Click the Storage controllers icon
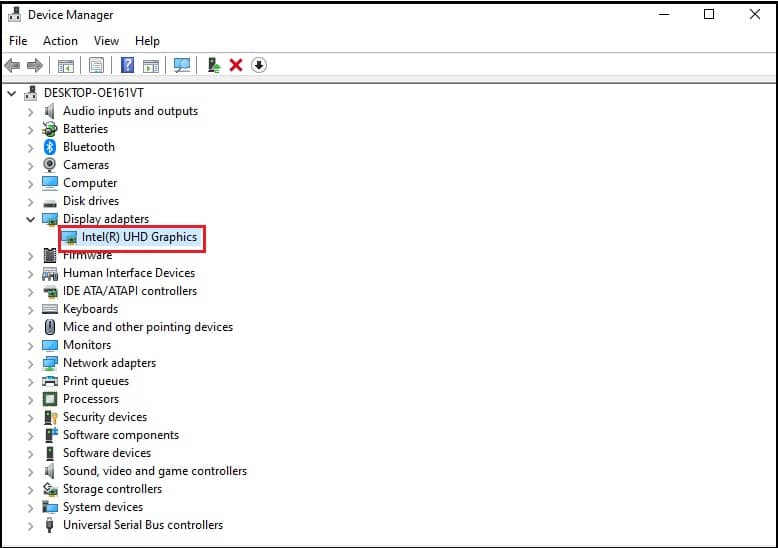This screenshot has height=548, width=778. [x=50, y=489]
